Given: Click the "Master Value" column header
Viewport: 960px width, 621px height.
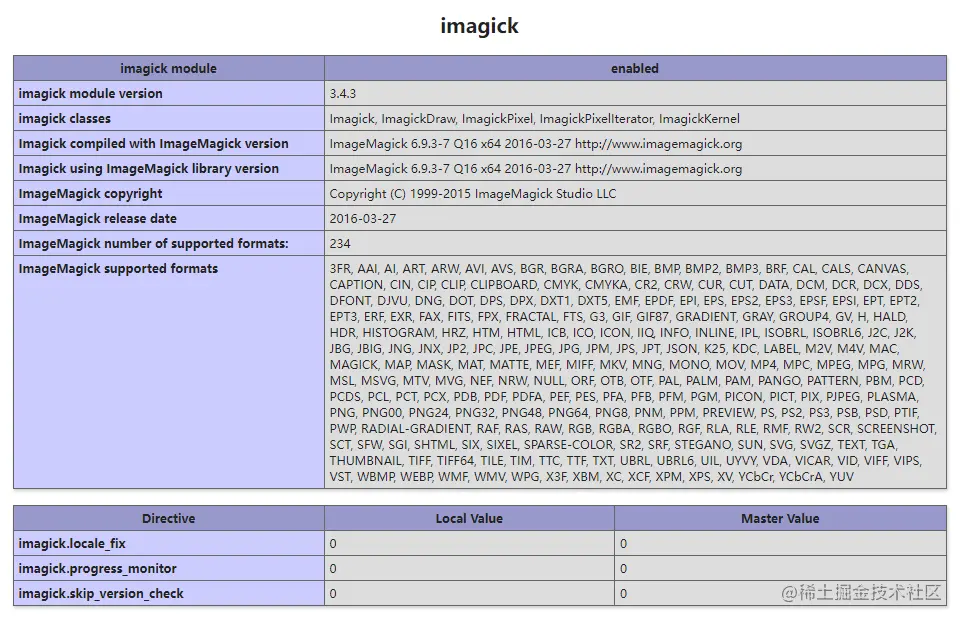Looking at the screenshot, I should (781, 519).
